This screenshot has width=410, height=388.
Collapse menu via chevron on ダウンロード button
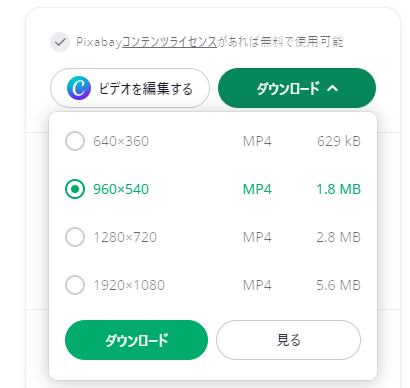point(332,88)
